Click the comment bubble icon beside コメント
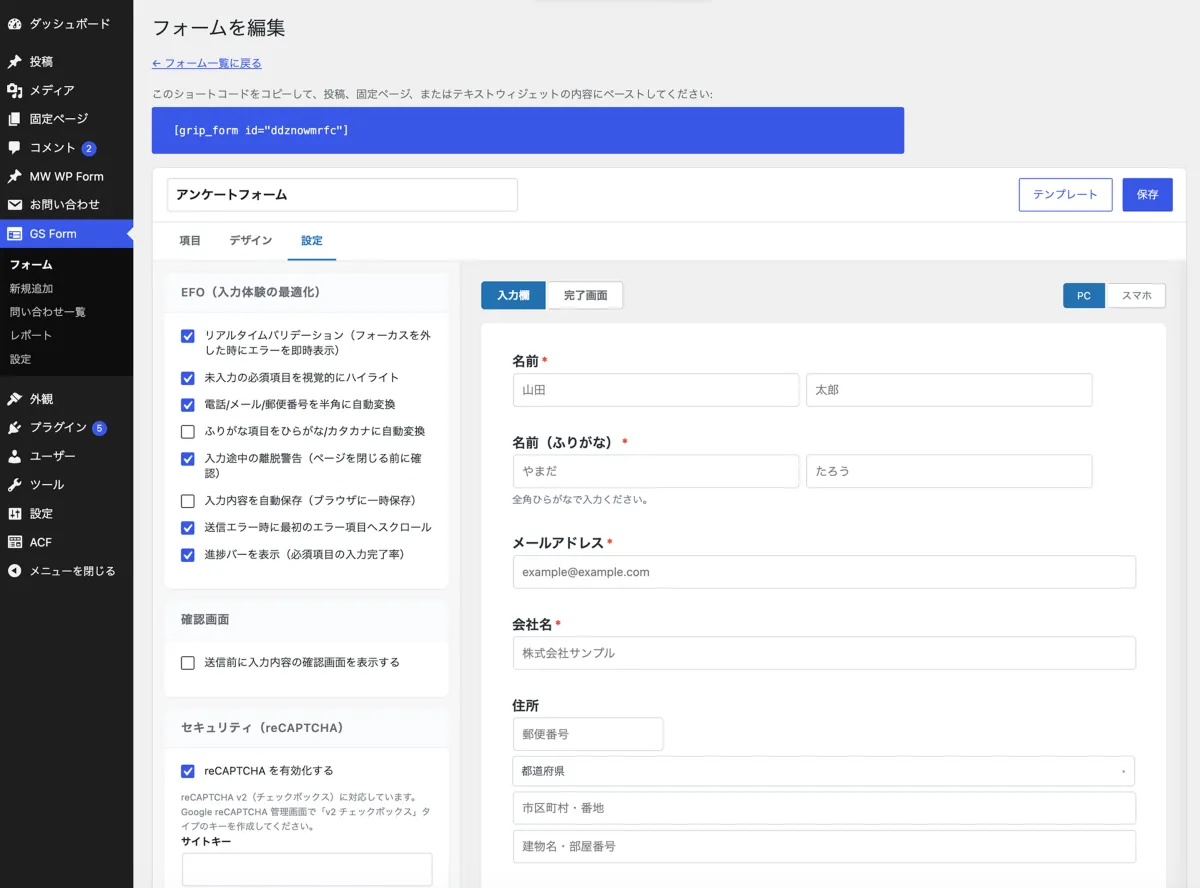The height and width of the screenshot is (888, 1200). [x=14, y=147]
